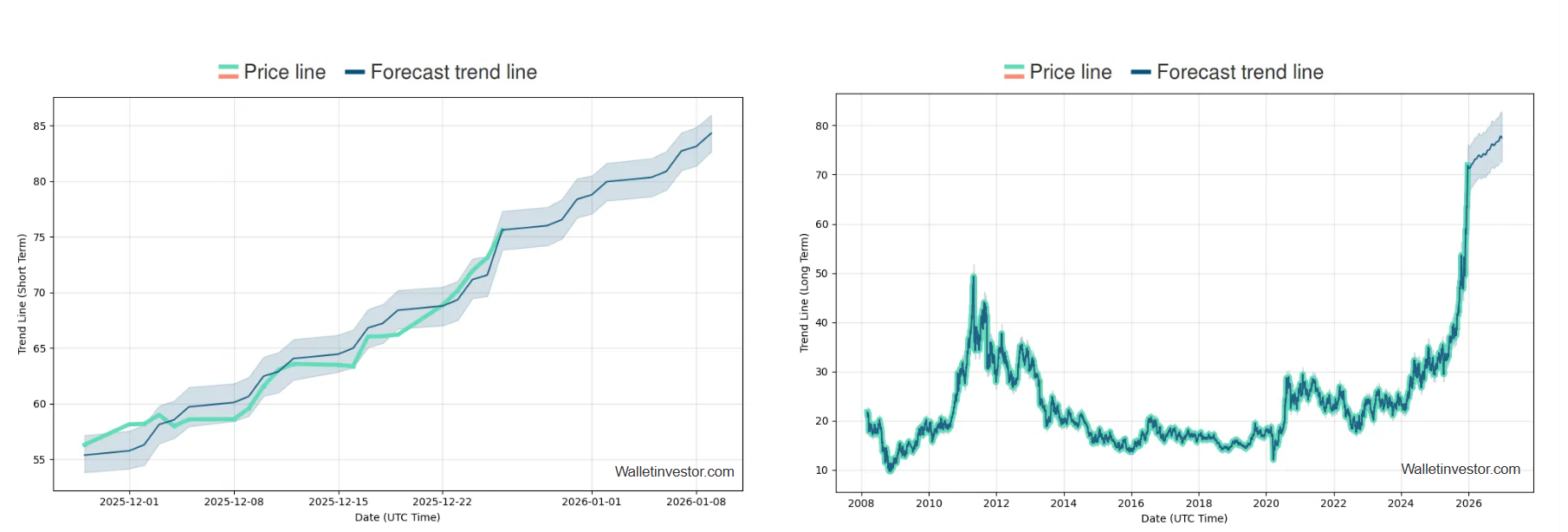Click the 80 value on the long-term y-axis
The height and width of the screenshot is (532, 1568).
(821, 126)
